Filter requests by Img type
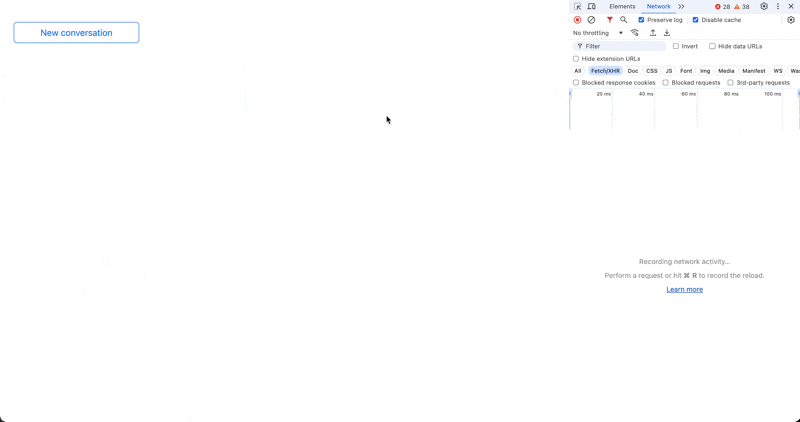 [705, 71]
